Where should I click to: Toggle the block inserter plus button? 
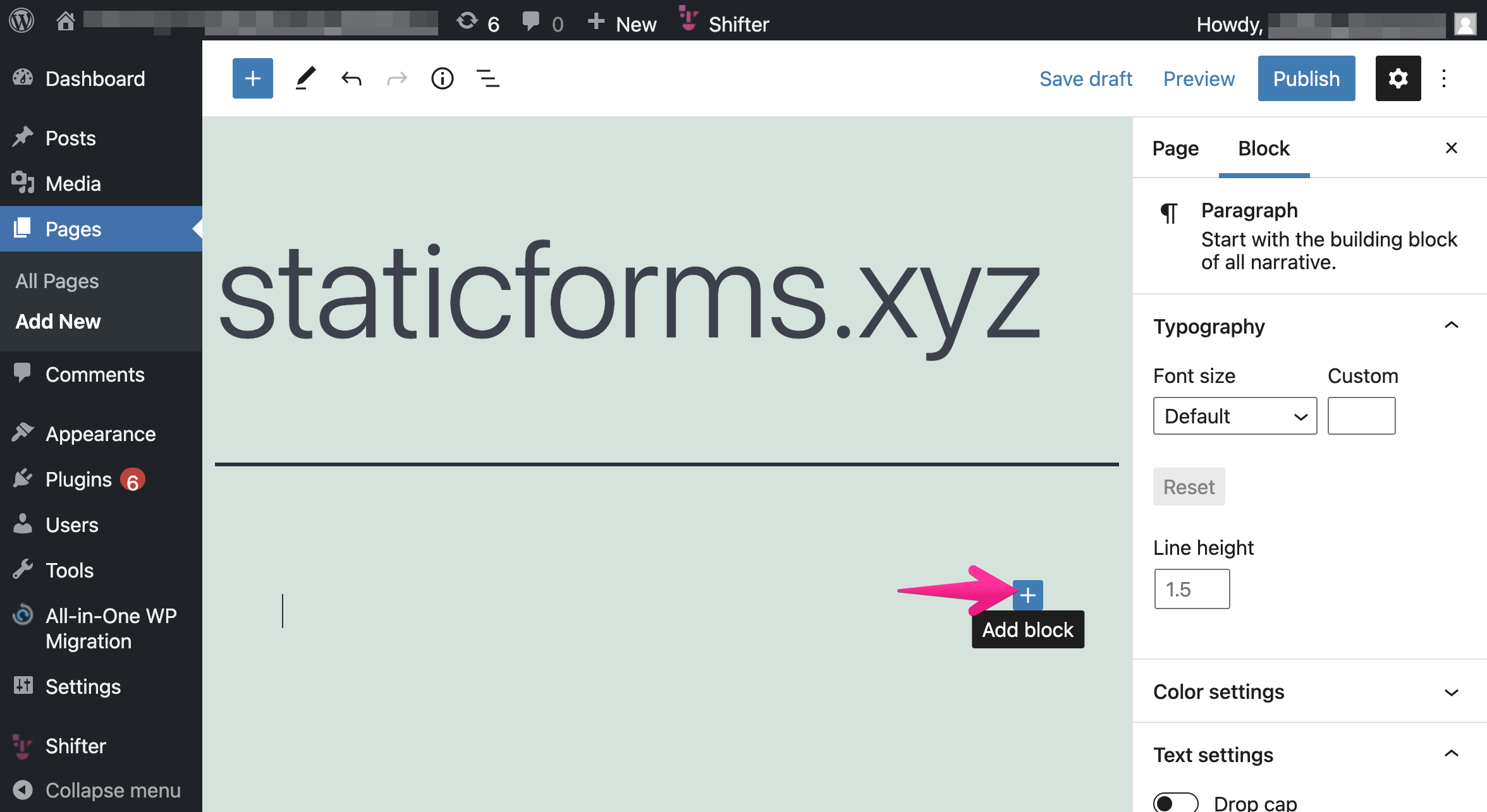253,78
